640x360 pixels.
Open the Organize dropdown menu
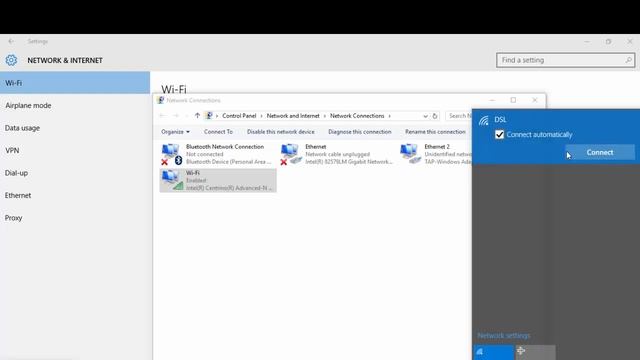pos(175,132)
